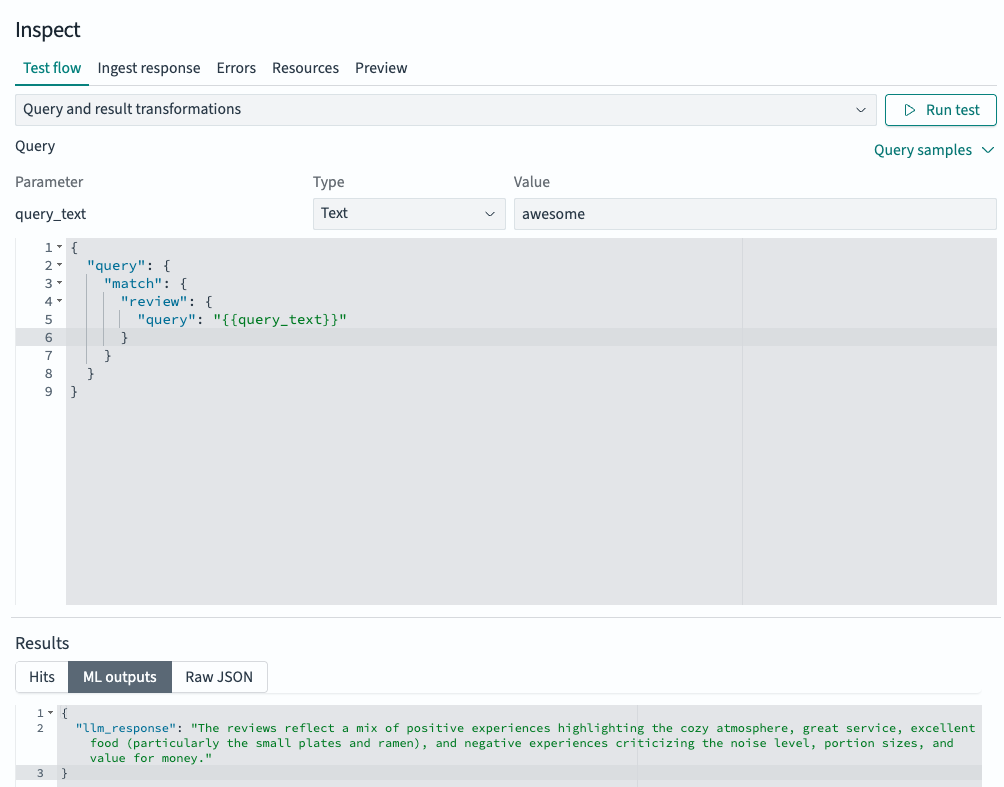The image size is (1004, 787).
Task: Open the Preview tab
Action: [x=381, y=68]
